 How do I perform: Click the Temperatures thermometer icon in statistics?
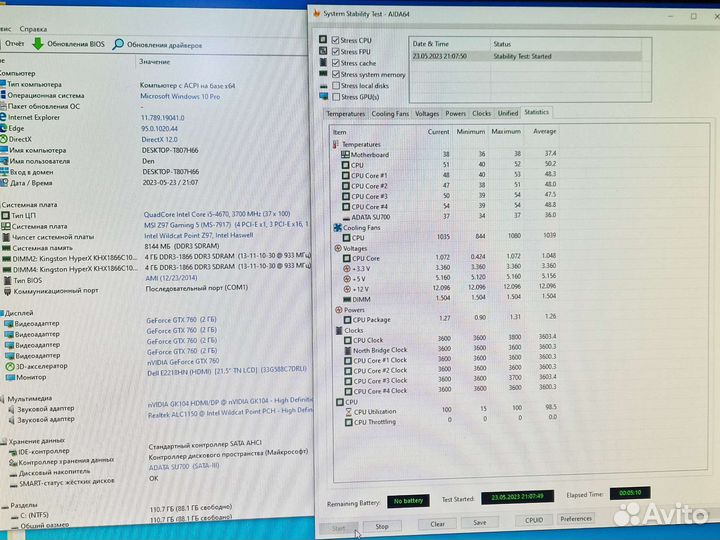[x=336, y=144]
